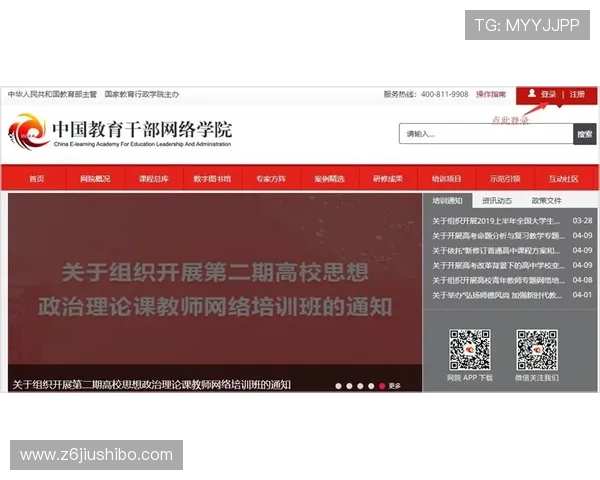Open 示范引领 navigation item

(x=505, y=179)
